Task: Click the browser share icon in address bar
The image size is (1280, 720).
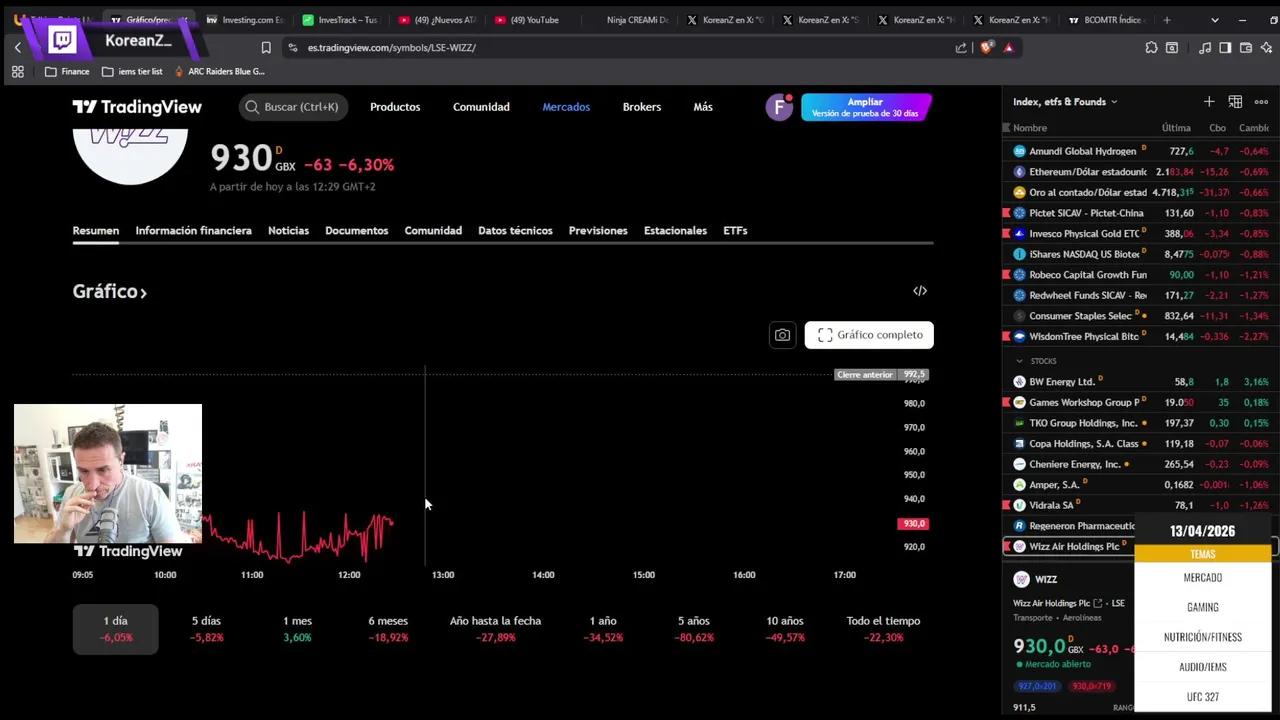Action: point(961,47)
